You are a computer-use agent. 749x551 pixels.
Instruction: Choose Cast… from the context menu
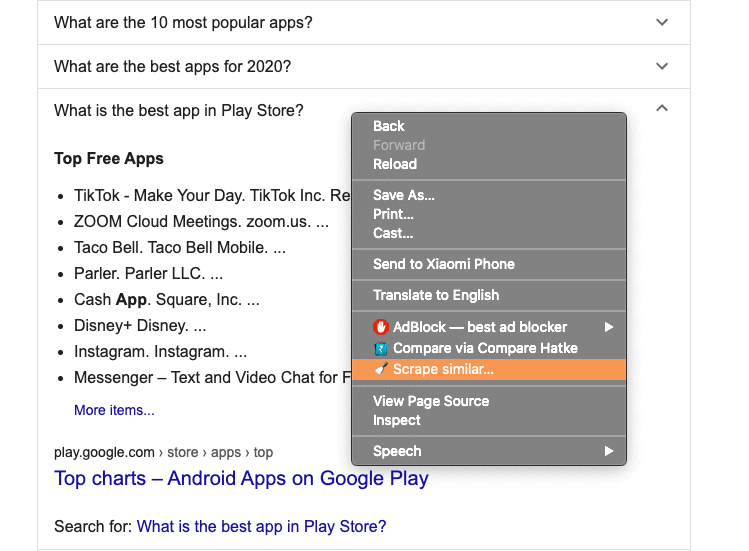pyautogui.click(x=489, y=233)
